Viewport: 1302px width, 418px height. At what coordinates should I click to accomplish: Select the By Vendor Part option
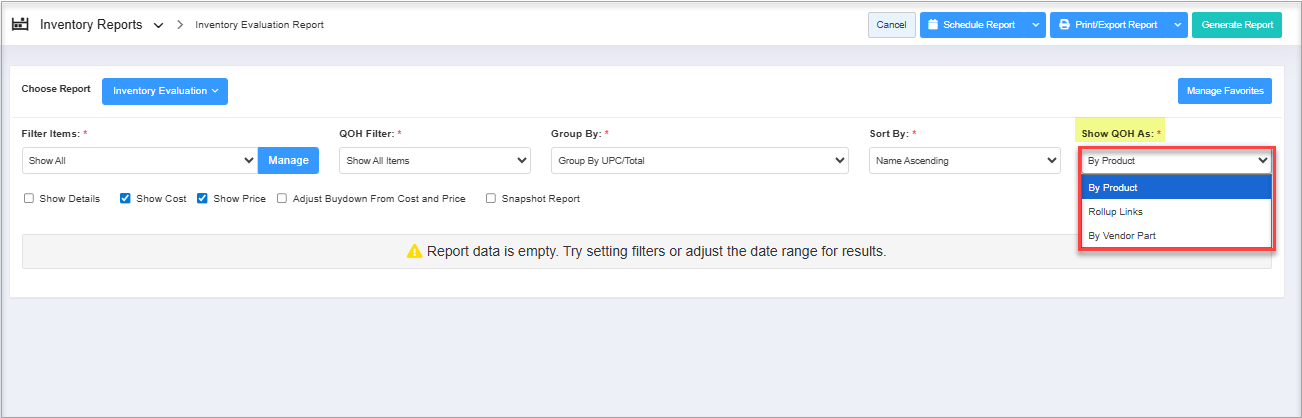click(x=1122, y=236)
